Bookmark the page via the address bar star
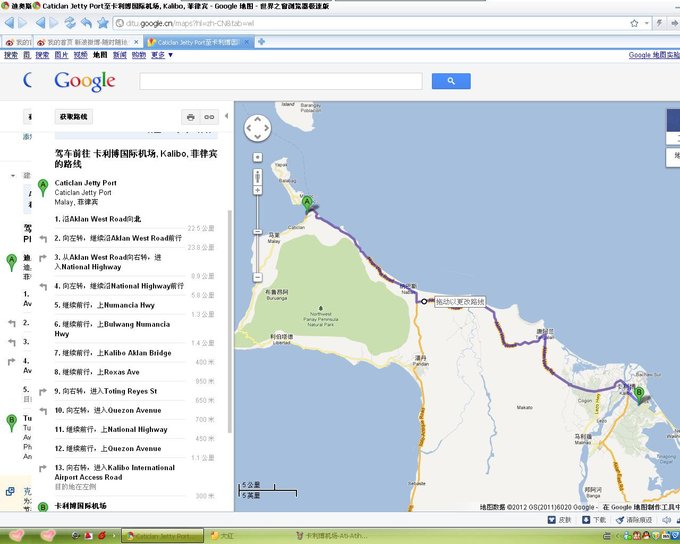Image resolution: width=680 pixels, height=544 pixels. click(x=634, y=23)
